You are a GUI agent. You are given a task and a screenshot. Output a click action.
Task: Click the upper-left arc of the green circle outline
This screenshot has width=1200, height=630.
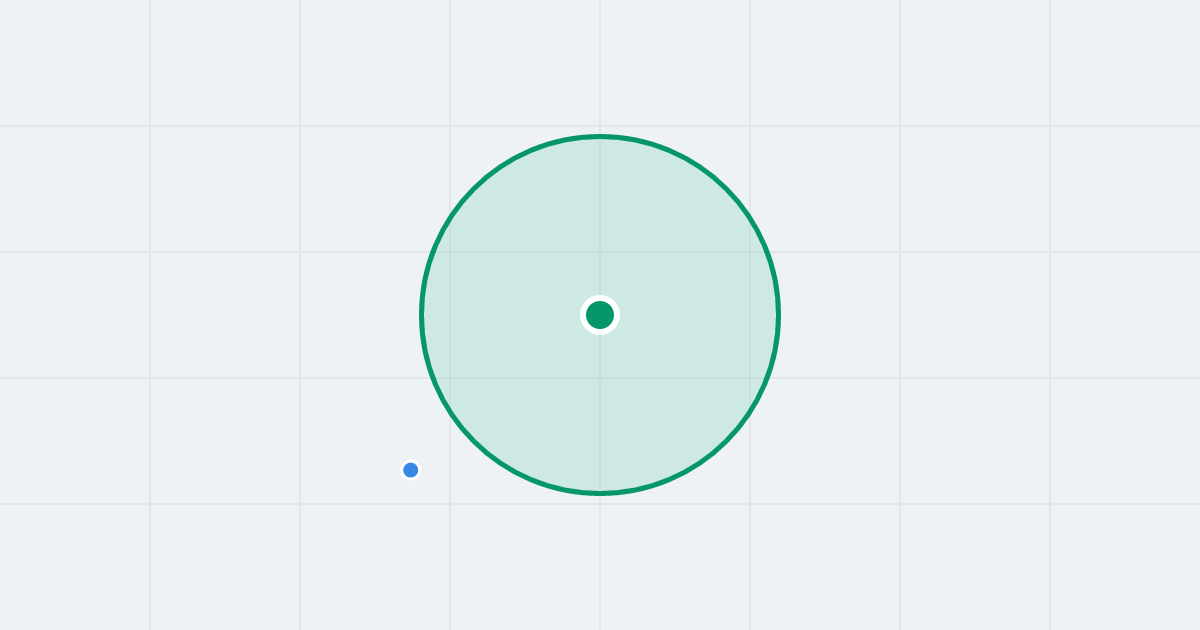[x=474, y=189]
